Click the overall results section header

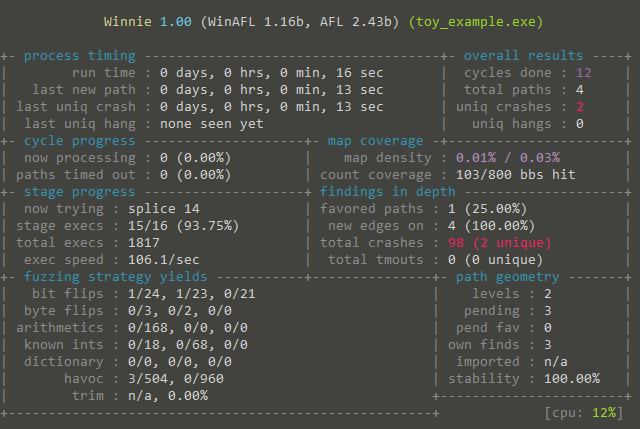click(x=523, y=56)
